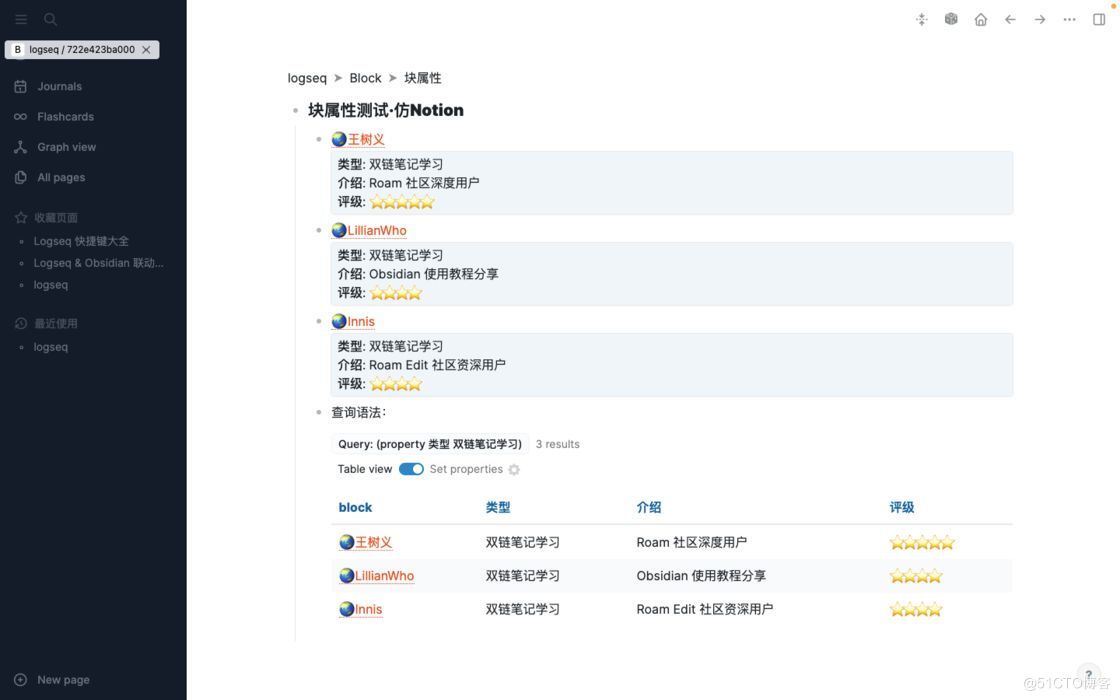Toggle the right sidebar panel icon

click(1099, 19)
